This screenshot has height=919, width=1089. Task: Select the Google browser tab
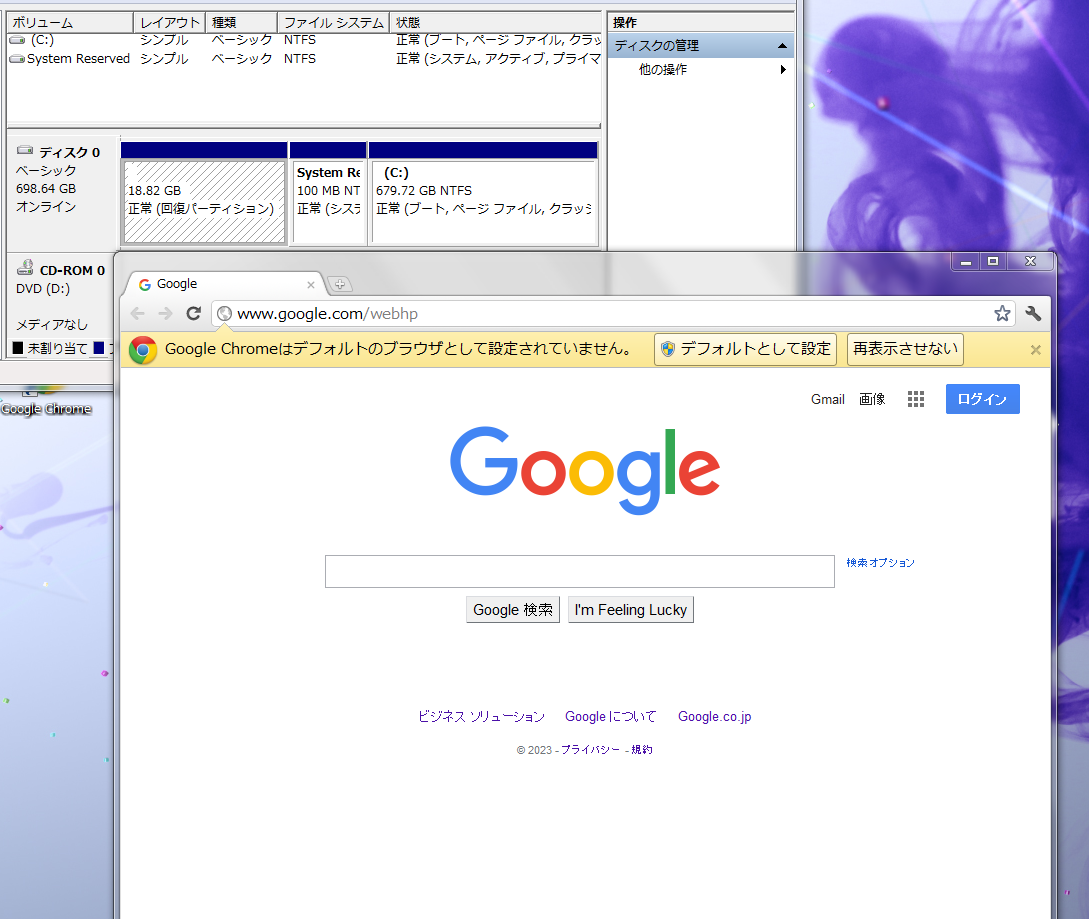[224, 284]
